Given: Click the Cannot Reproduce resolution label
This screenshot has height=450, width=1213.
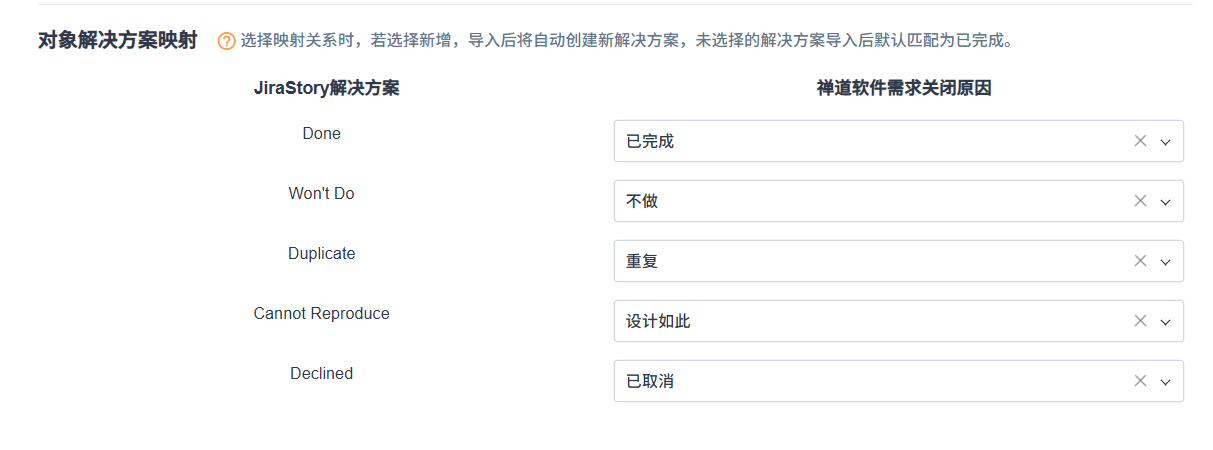Looking at the screenshot, I should coord(321,313).
